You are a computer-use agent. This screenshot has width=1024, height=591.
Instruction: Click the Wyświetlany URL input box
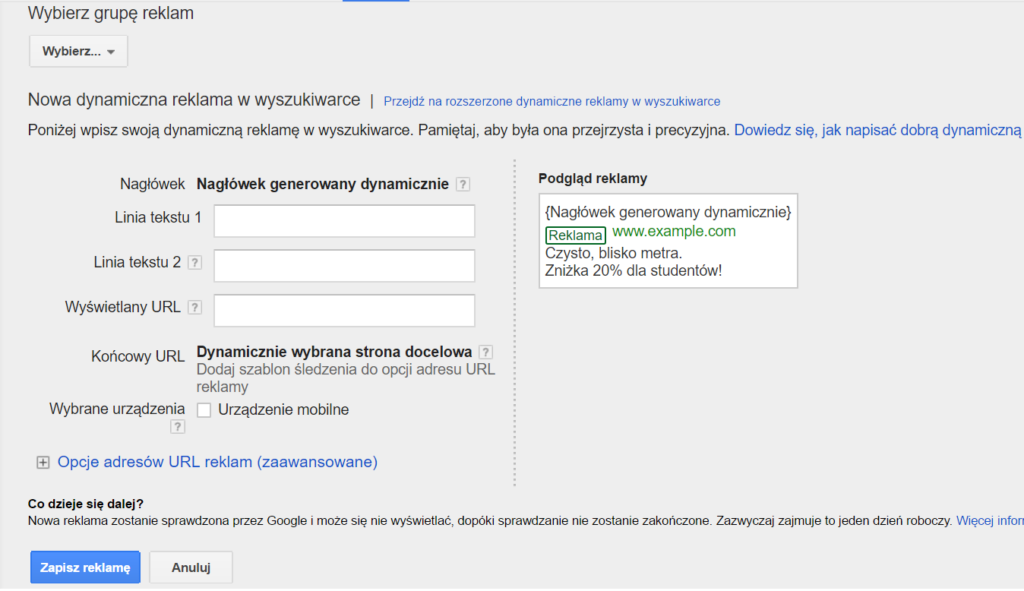(x=343, y=311)
